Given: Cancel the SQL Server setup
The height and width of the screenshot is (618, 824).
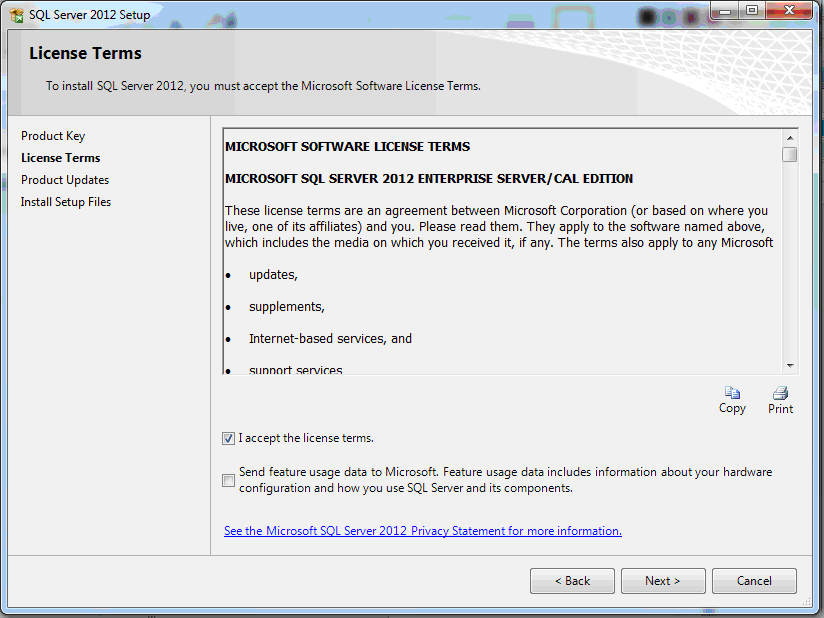Looking at the screenshot, I should 754,581.
